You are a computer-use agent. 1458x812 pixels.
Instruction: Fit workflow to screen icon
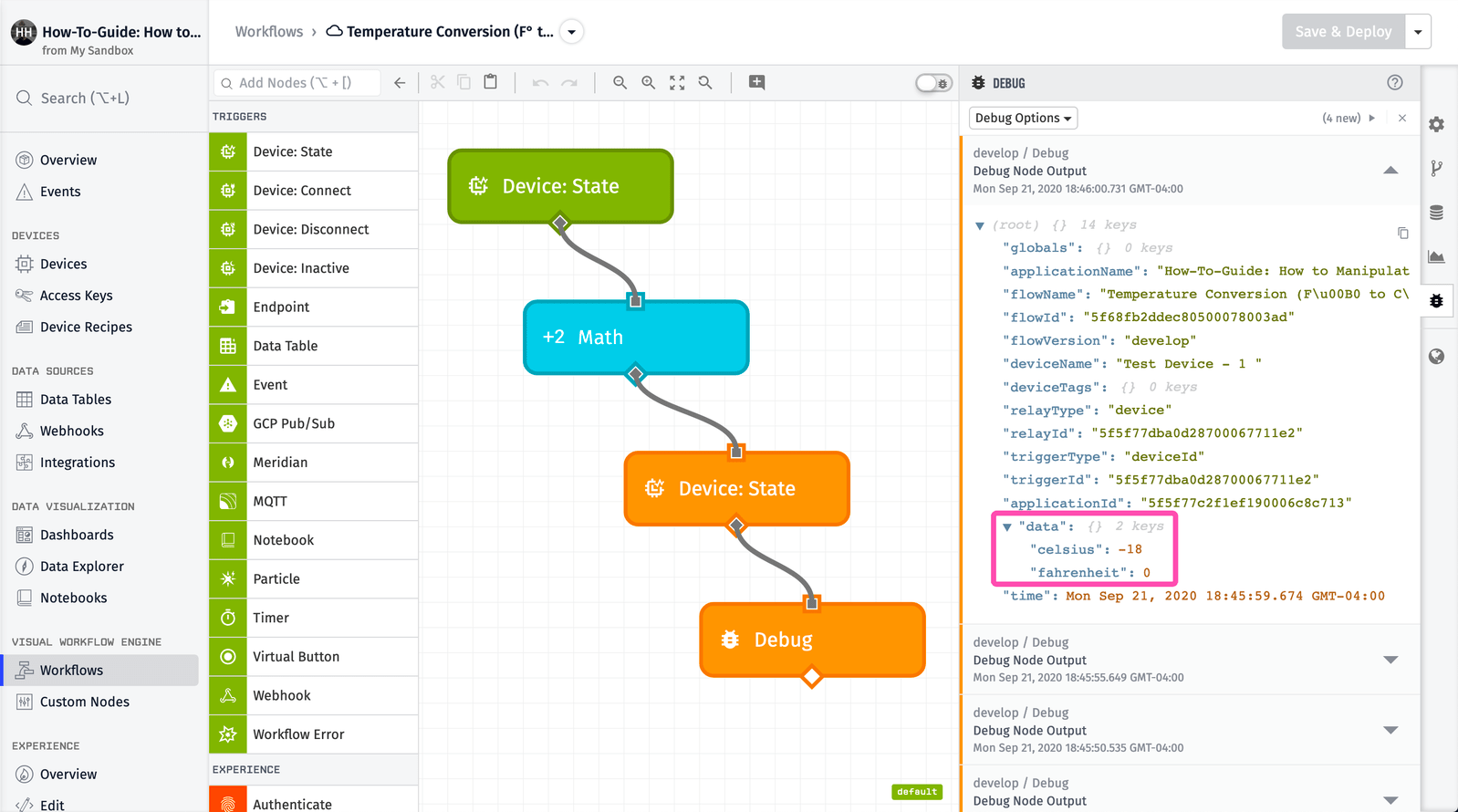(x=677, y=82)
